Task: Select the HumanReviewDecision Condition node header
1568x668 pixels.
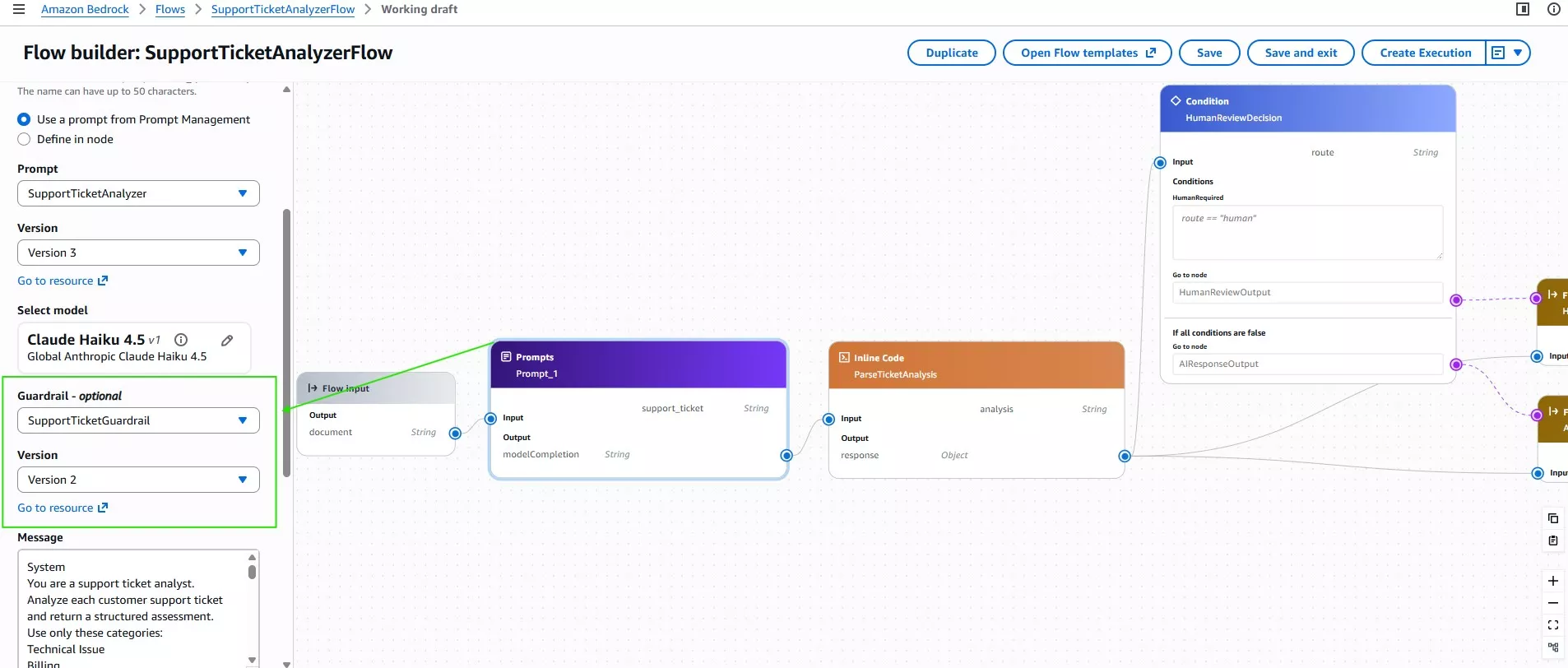Action: (x=1308, y=109)
